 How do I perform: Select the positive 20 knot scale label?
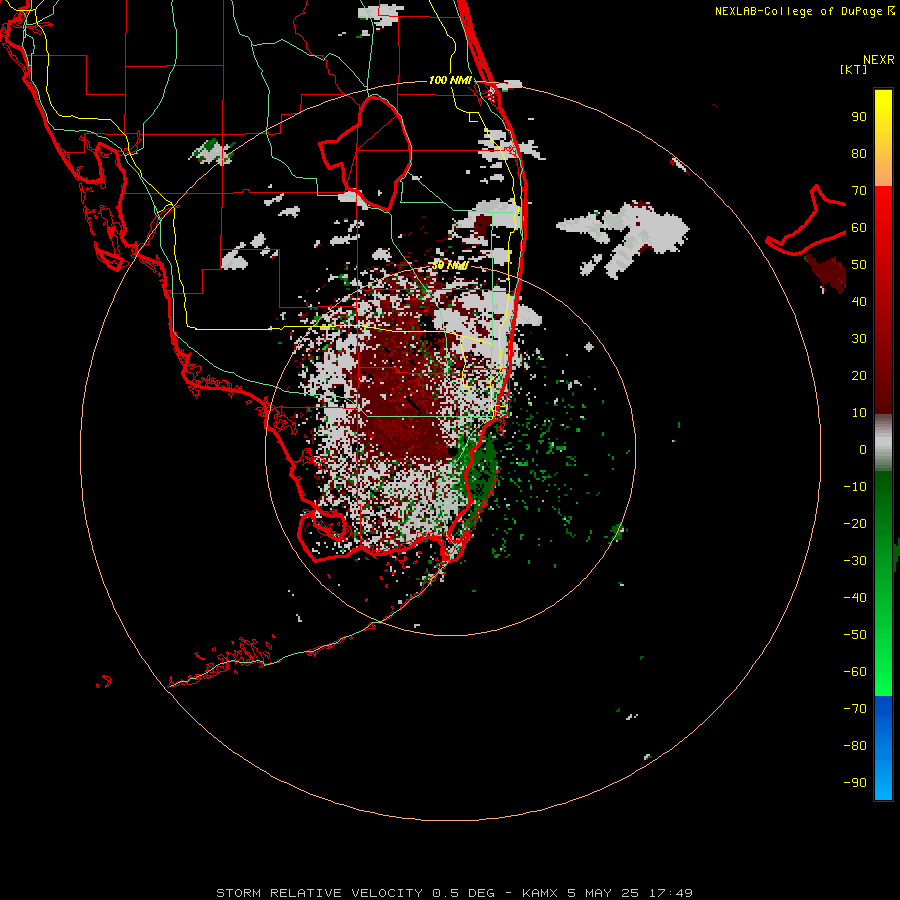[x=859, y=376]
